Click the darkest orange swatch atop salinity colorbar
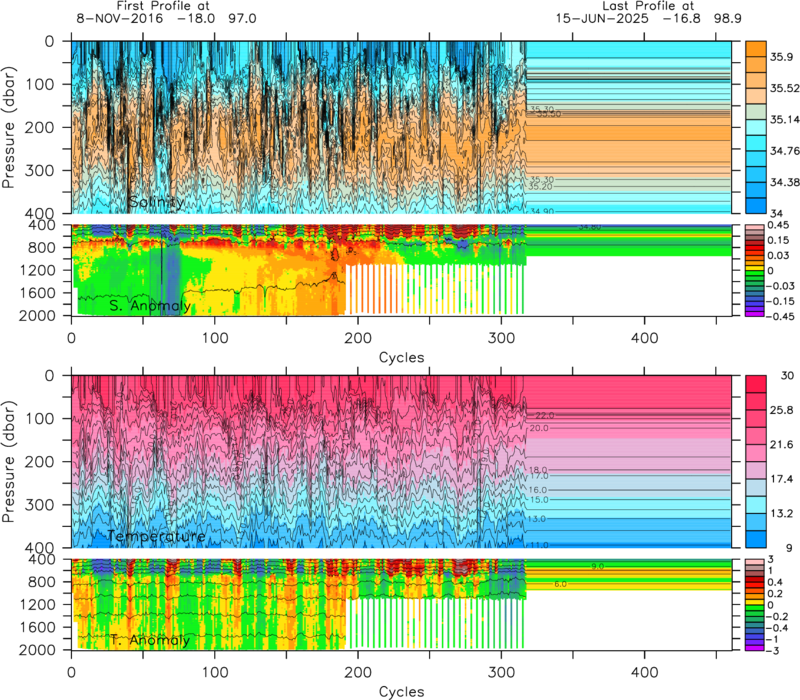 click(756, 48)
